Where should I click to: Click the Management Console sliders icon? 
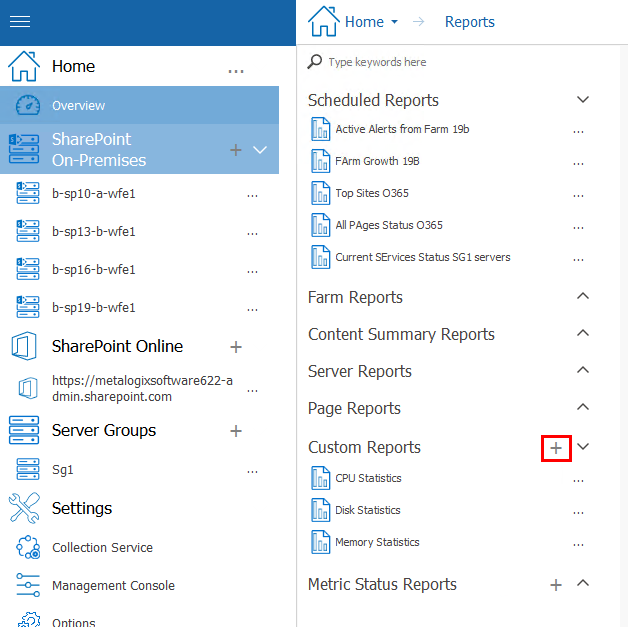28,585
